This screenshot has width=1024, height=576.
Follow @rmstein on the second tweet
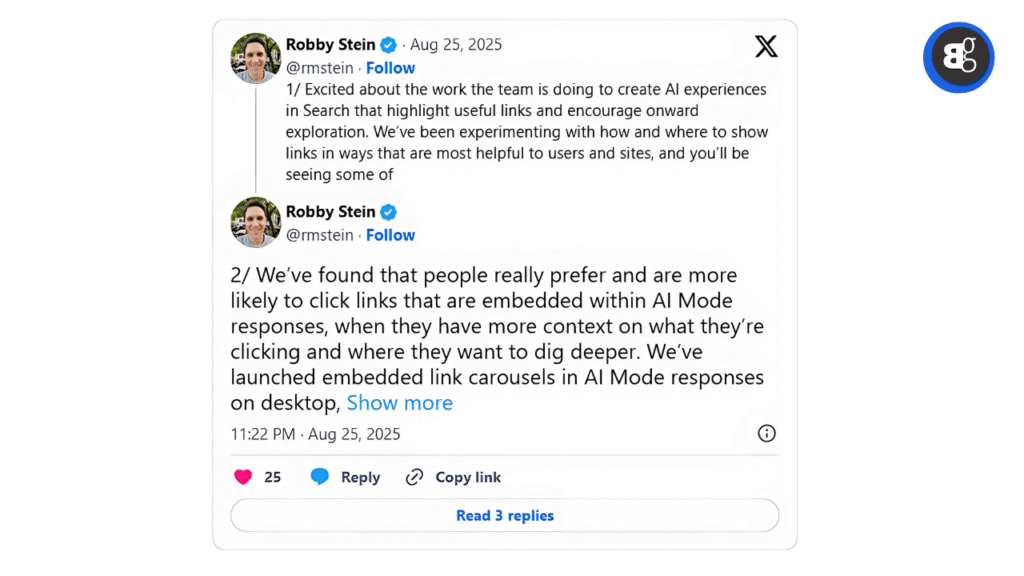point(390,234)
